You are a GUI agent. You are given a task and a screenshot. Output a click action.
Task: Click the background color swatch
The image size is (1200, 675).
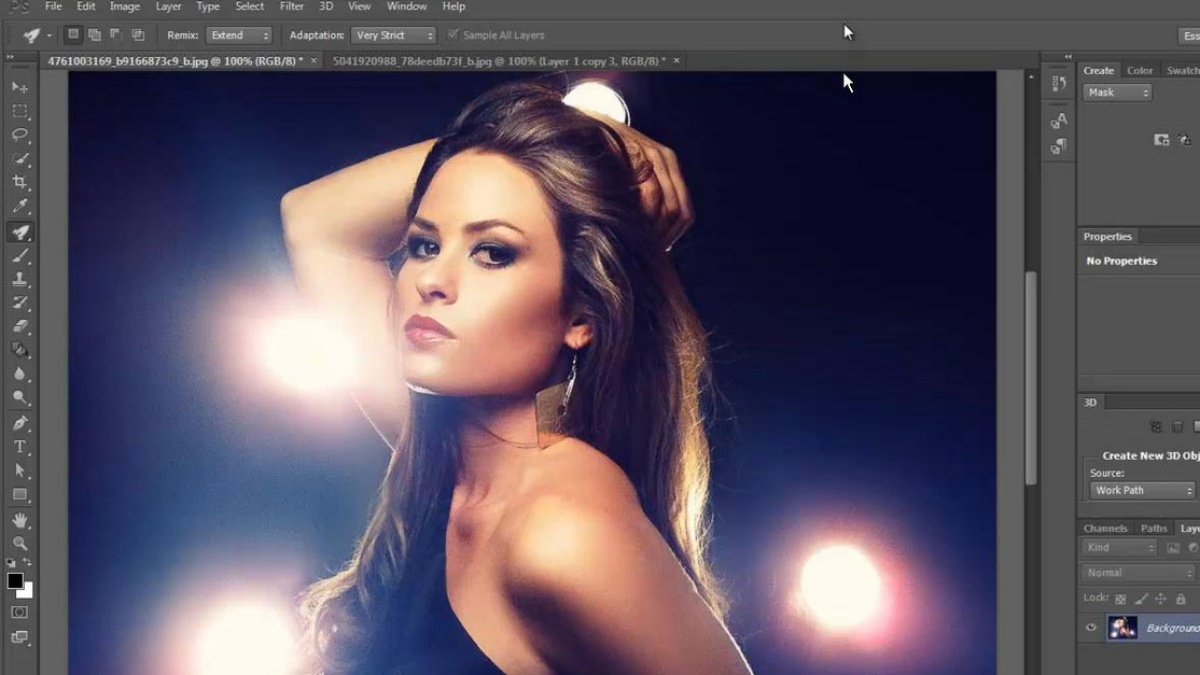(27, 592)
